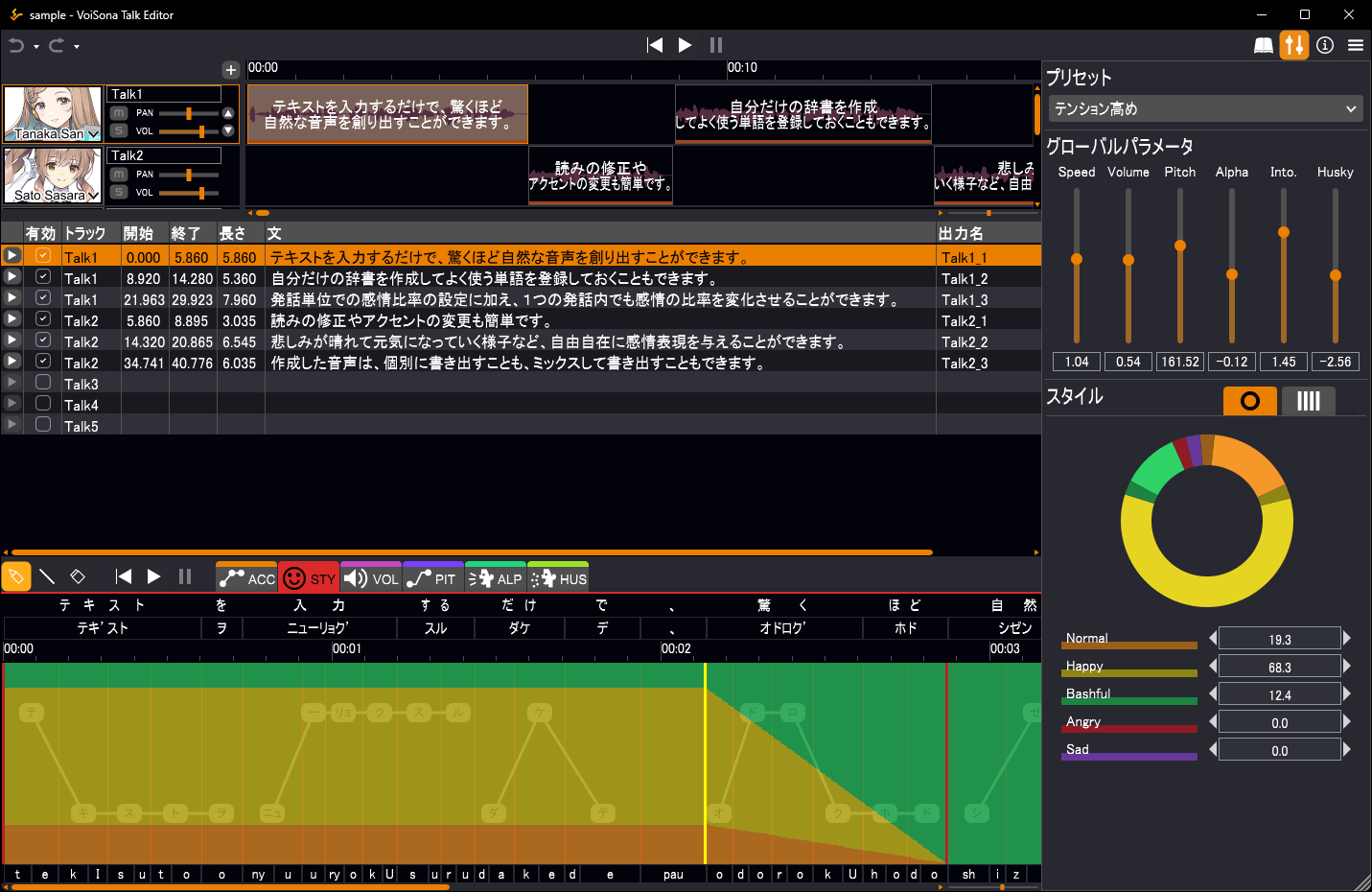Click the Speed value field 1.04
The width and height of the screenshot is (1372, 892).
(1077, 362)
